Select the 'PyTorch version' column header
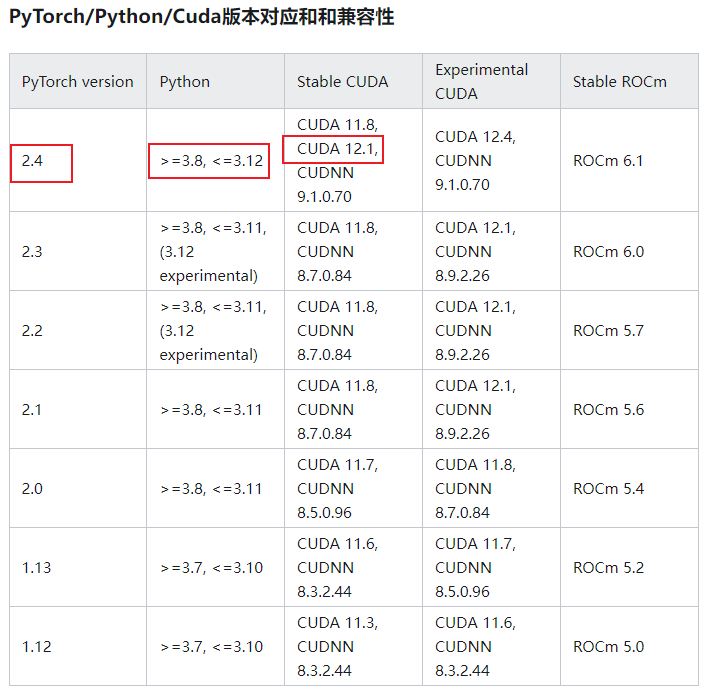The width and height of the screenshot is (708, 693). click(78, 81)
